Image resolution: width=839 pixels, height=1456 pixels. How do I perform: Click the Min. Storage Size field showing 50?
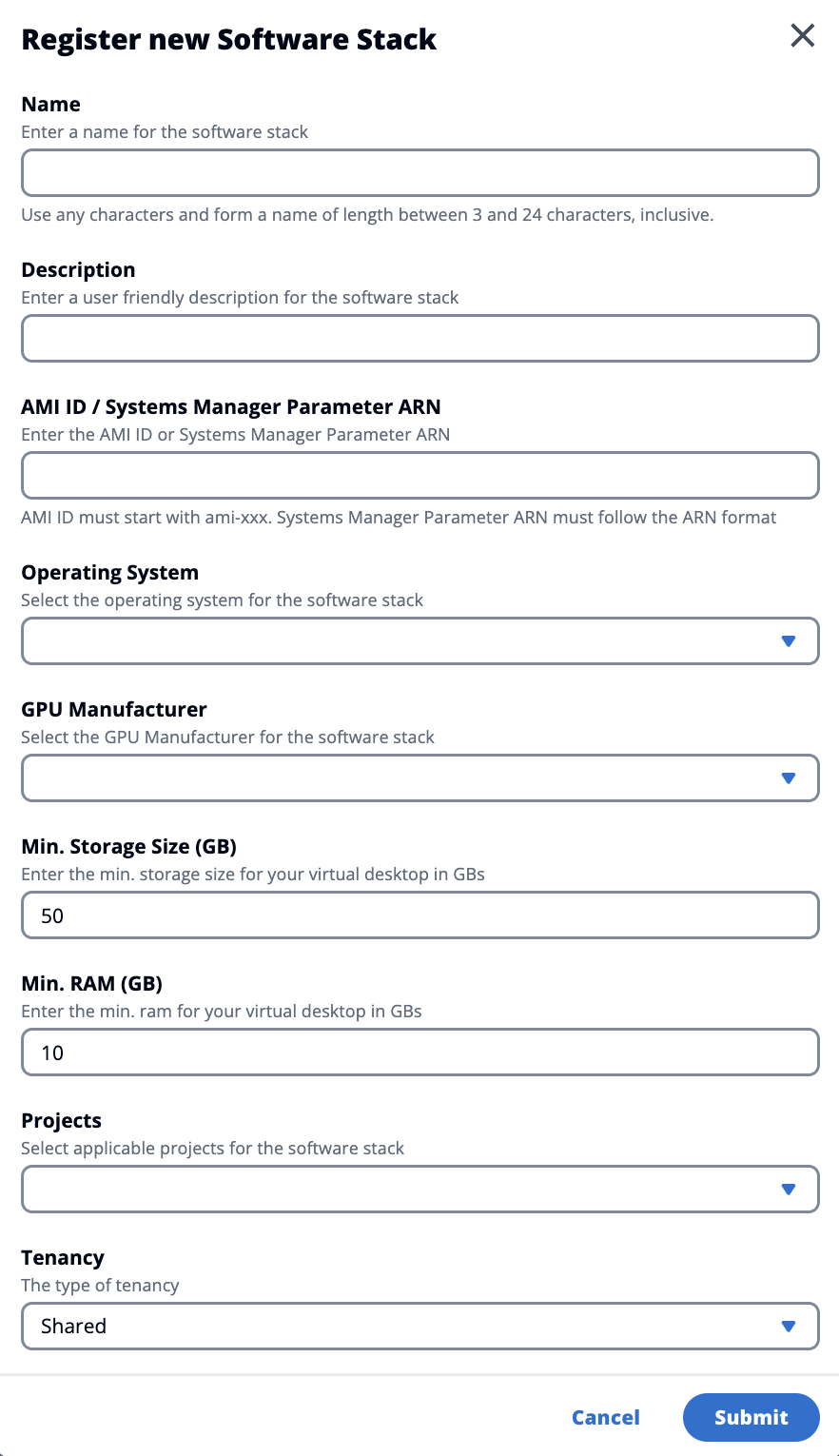[x=419, y=915]
